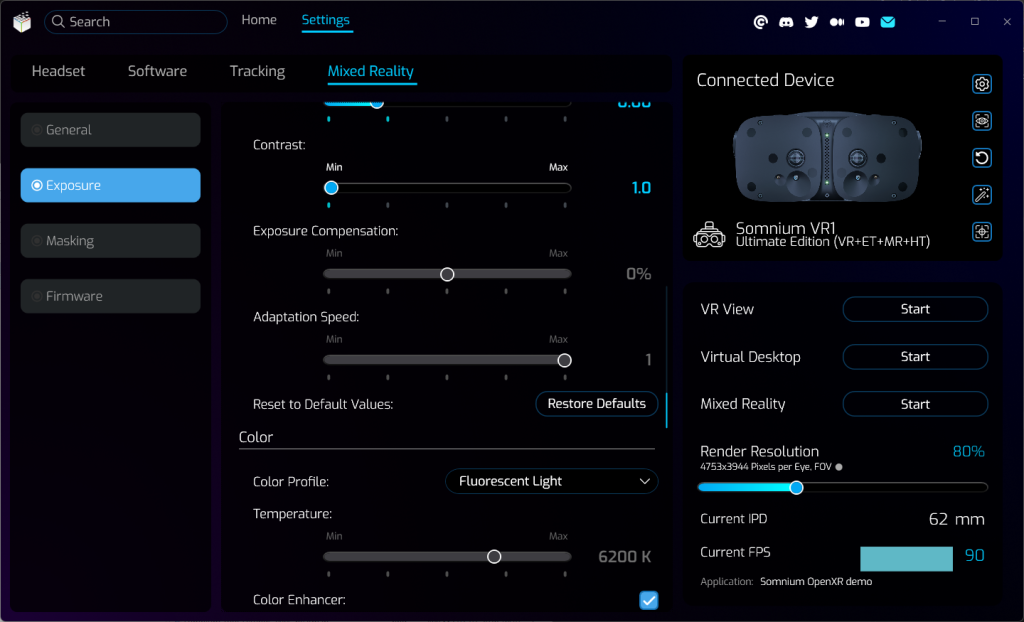Click the blue mail envelope icon
This screenshot has height=622, width=1024.
coord(887,22)
